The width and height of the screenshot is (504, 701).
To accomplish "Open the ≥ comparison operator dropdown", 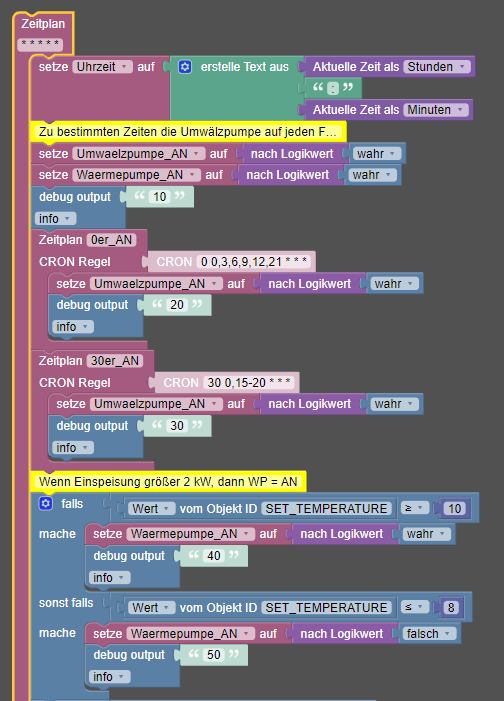I will 415,508.
